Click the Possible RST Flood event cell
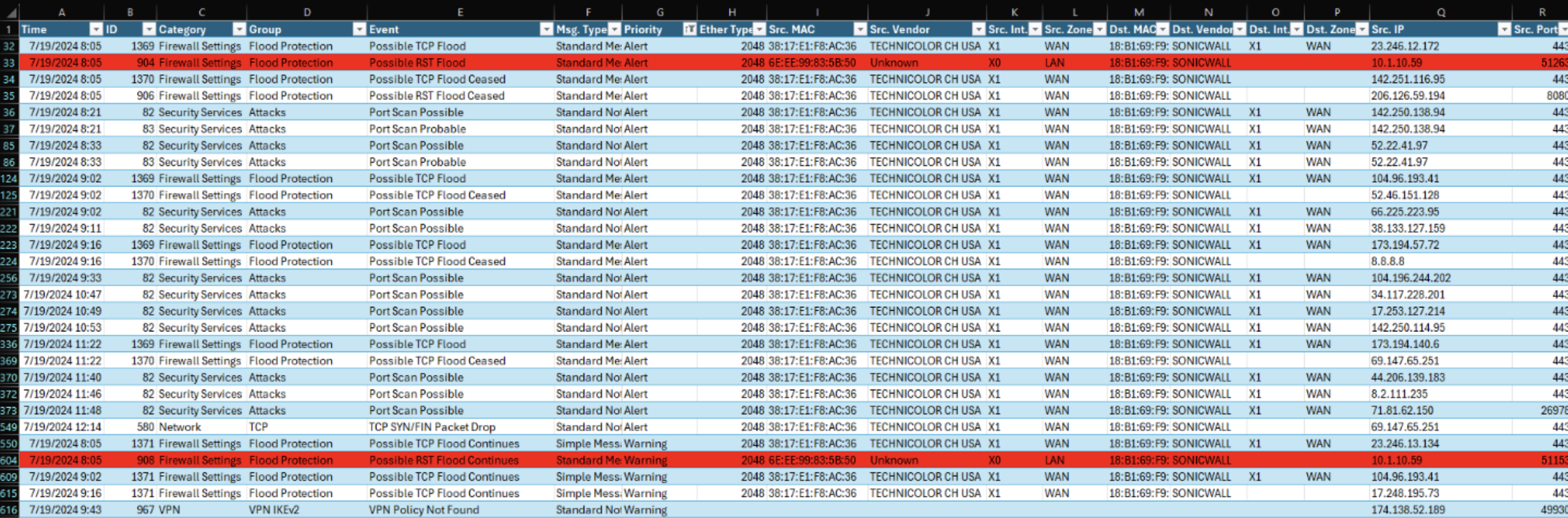The width and height of the screenshot is (1568, 518). point(417,63)
